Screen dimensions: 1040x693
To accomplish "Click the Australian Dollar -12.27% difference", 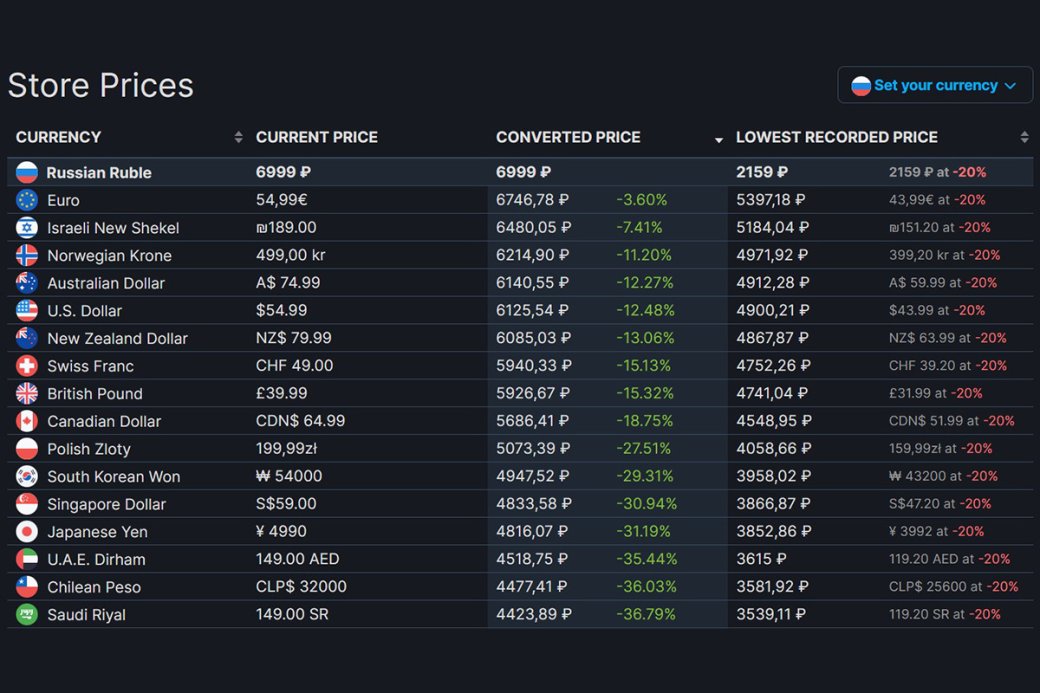I will 644,283.
